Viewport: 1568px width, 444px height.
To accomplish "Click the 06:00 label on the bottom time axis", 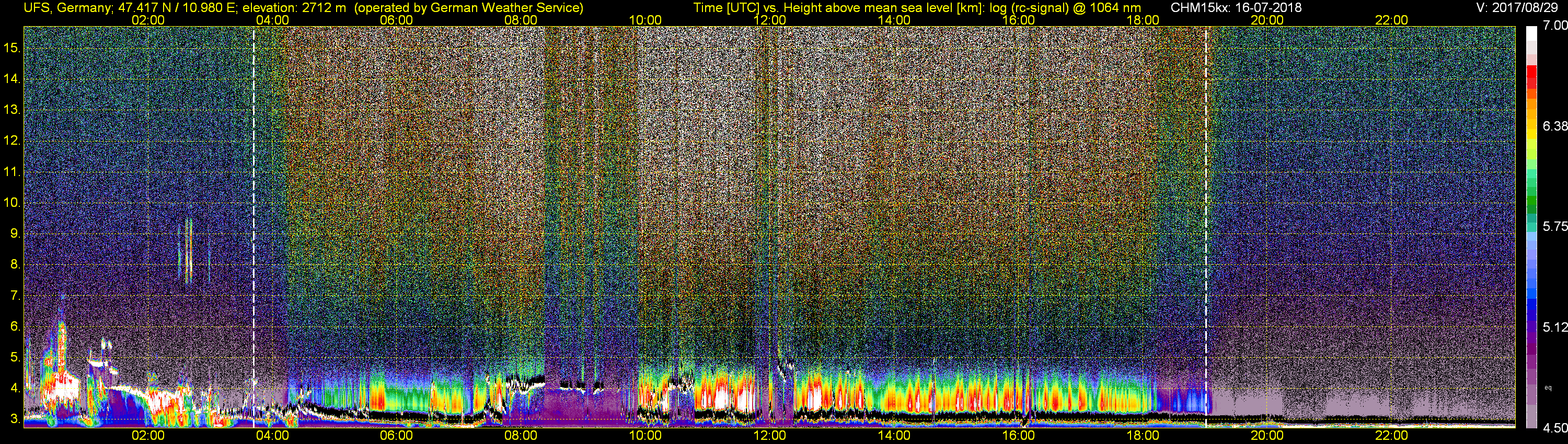I will coord(396,436).
